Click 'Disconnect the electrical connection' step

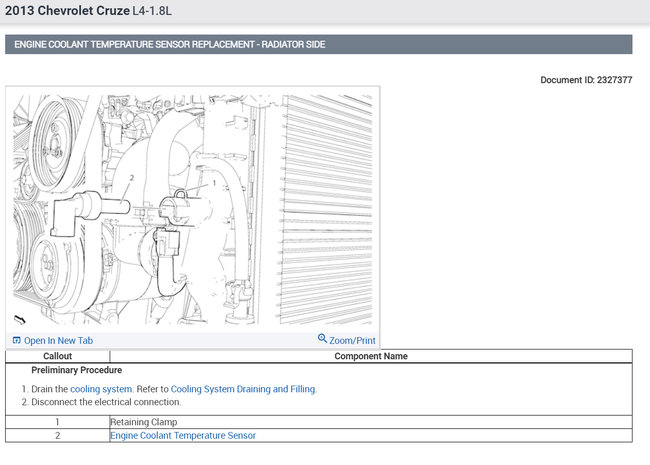106,402
